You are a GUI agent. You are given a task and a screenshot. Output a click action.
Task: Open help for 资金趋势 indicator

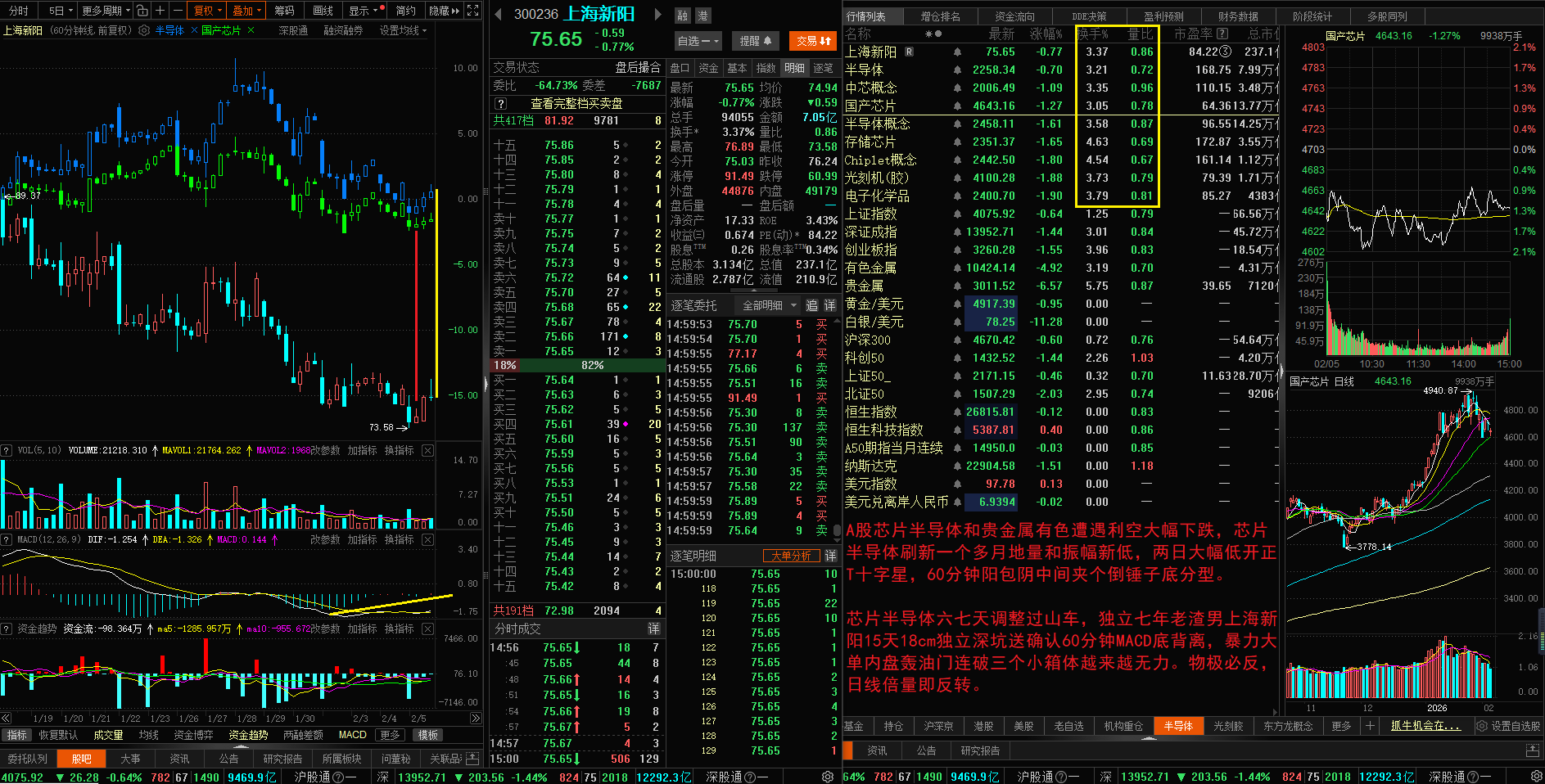click(x=7, y=629)
